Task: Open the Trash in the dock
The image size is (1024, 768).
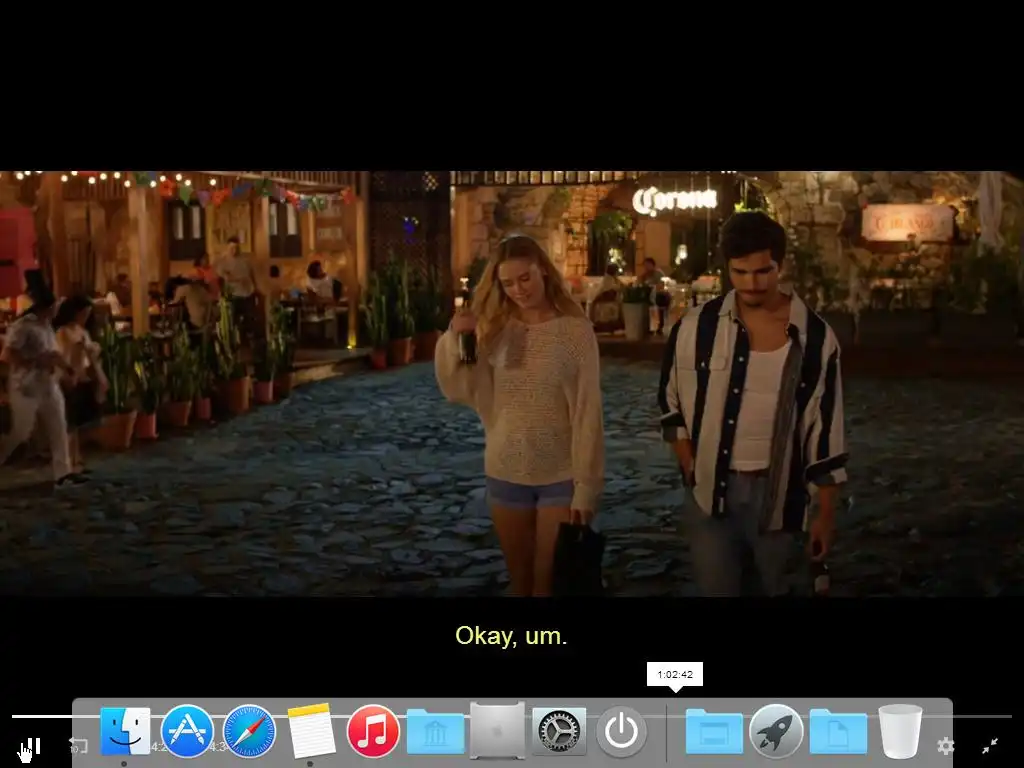Action: click(x=900, y=731)
